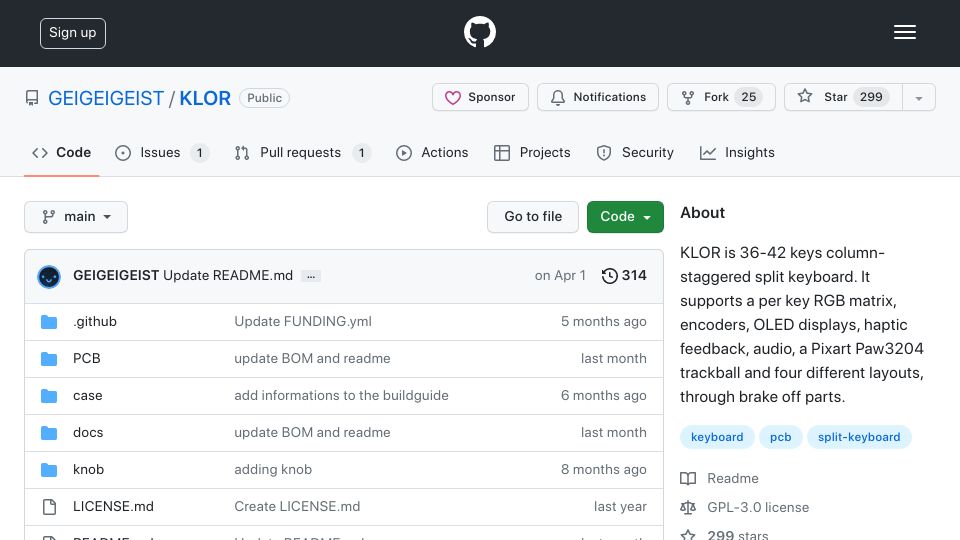The height and width of the screenshot is (540, 960).
Task: Open the knob folder
Action: [x=88, y=470]
